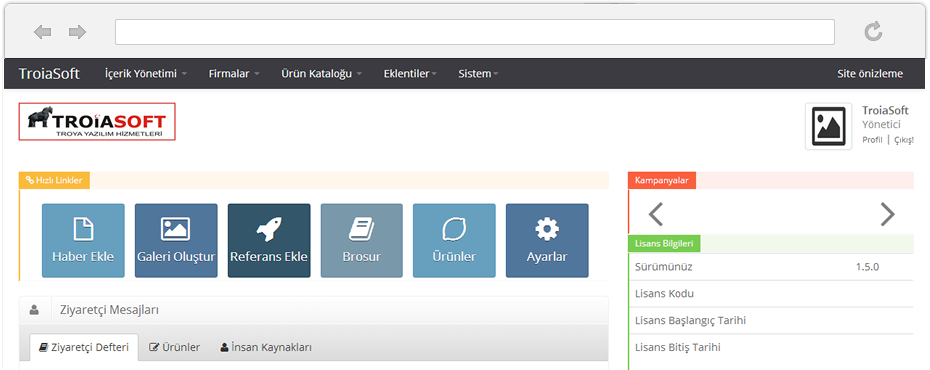The width and height of the screenshot is (930, 370).
Task: Click the Çıkış logout link
Action: coord(903,140)
